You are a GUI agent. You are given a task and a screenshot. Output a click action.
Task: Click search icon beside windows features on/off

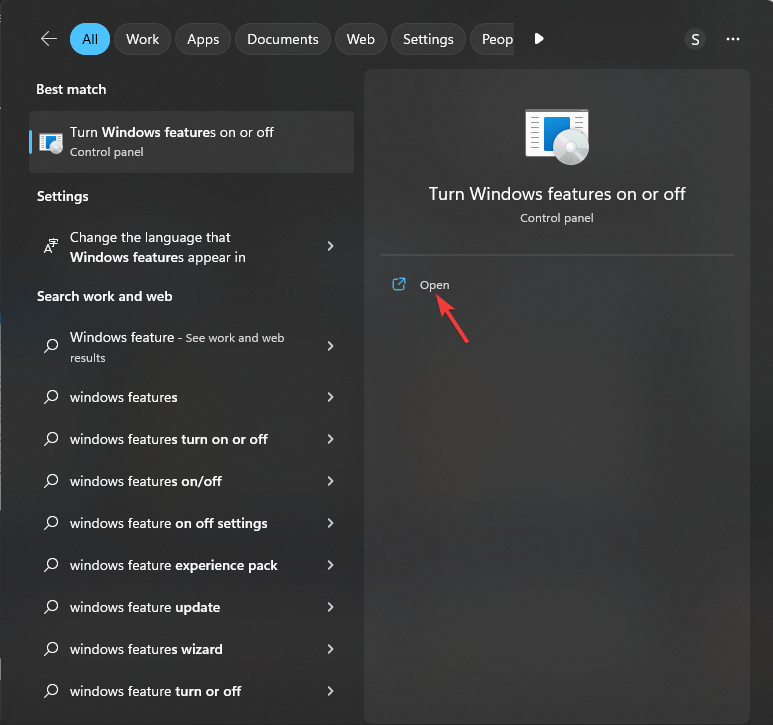(51, 481)
